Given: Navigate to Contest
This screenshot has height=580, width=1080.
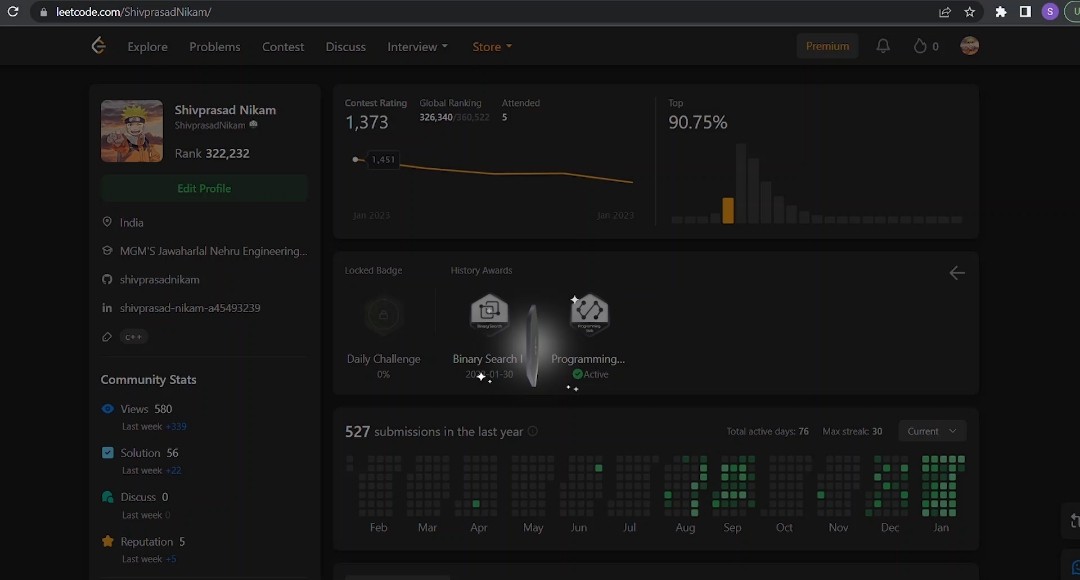Looking at the screenshot, I should pyautogui.click(x=283, y=46).
